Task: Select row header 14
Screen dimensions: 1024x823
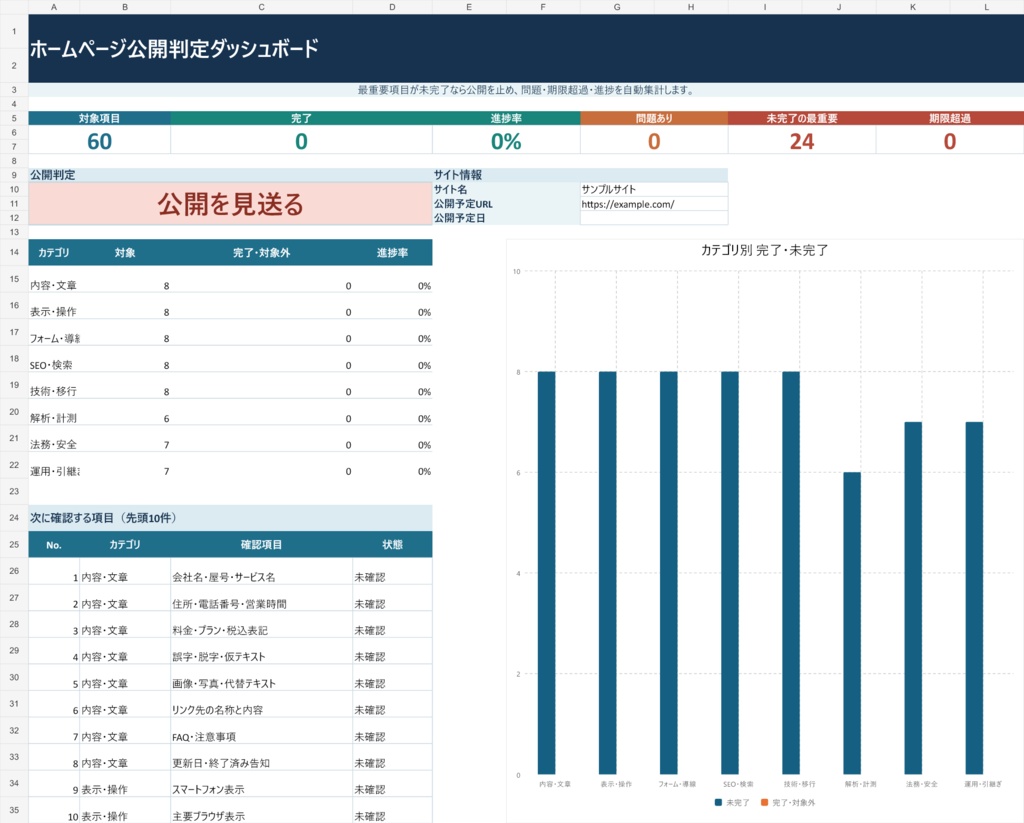Action: point(14,252)
